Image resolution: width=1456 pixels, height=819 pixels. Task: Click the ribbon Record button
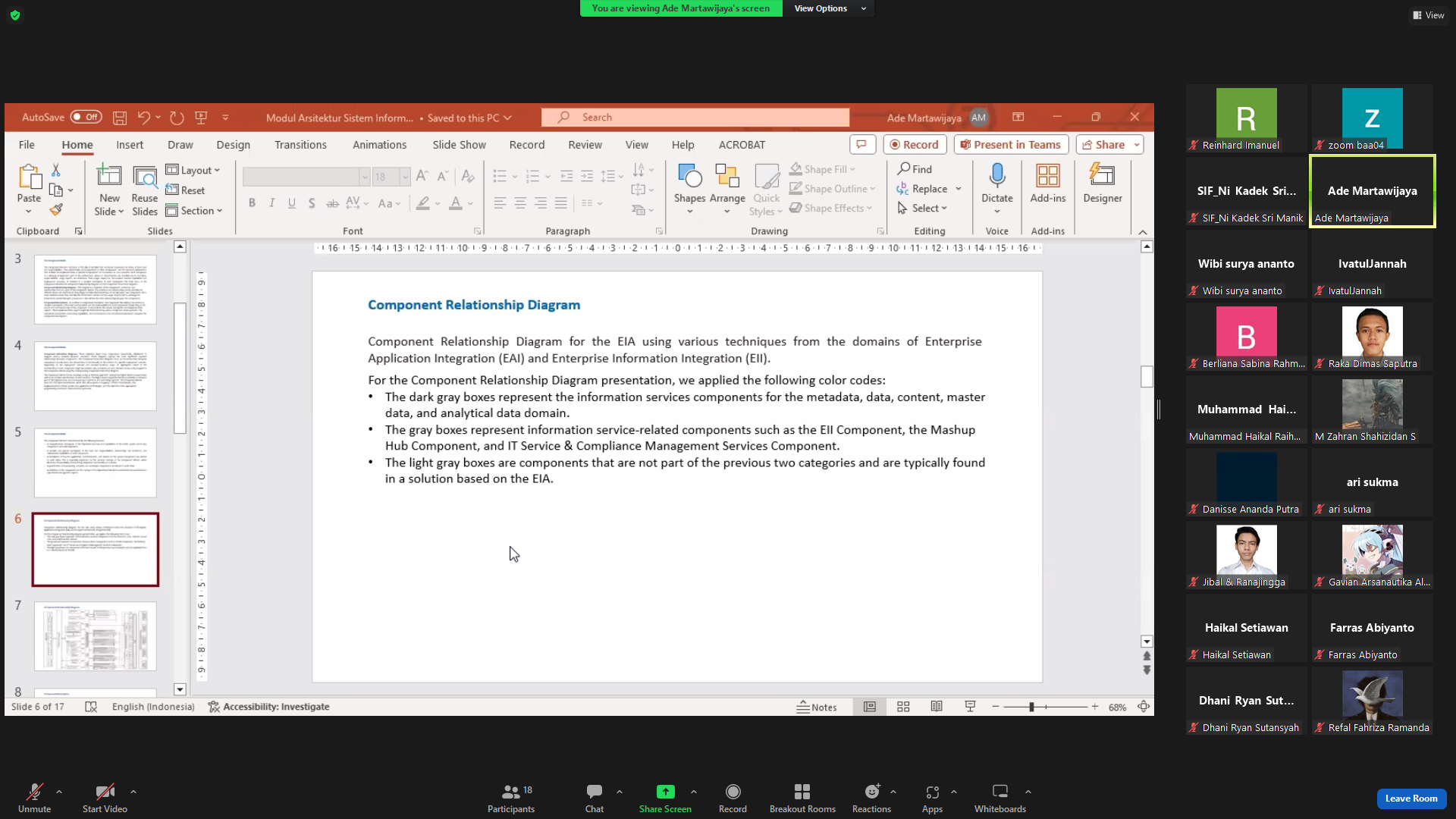click(914, 144)
